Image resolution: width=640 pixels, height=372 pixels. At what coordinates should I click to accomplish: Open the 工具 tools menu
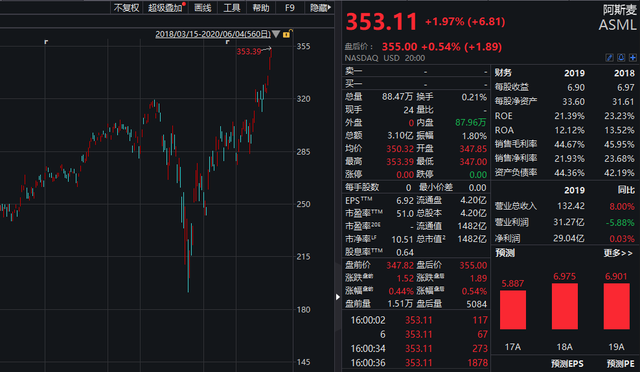pyautogui.click(x=232, y=8)
